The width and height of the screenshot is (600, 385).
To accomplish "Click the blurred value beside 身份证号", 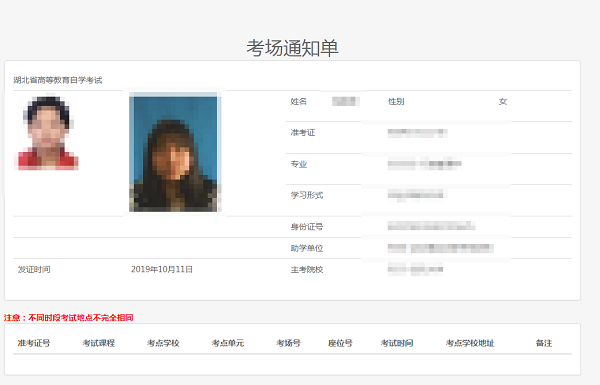I will [x=431, y=226].
